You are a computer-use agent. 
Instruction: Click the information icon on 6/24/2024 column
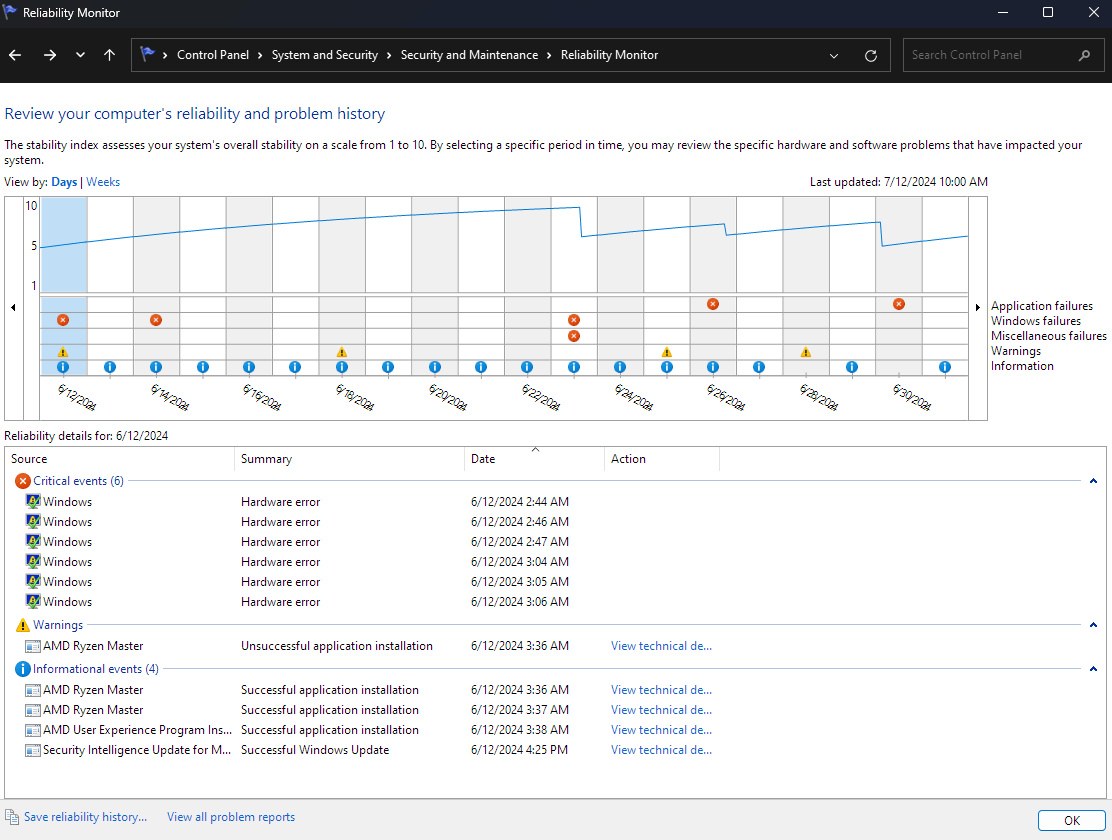tap(620, 367)
